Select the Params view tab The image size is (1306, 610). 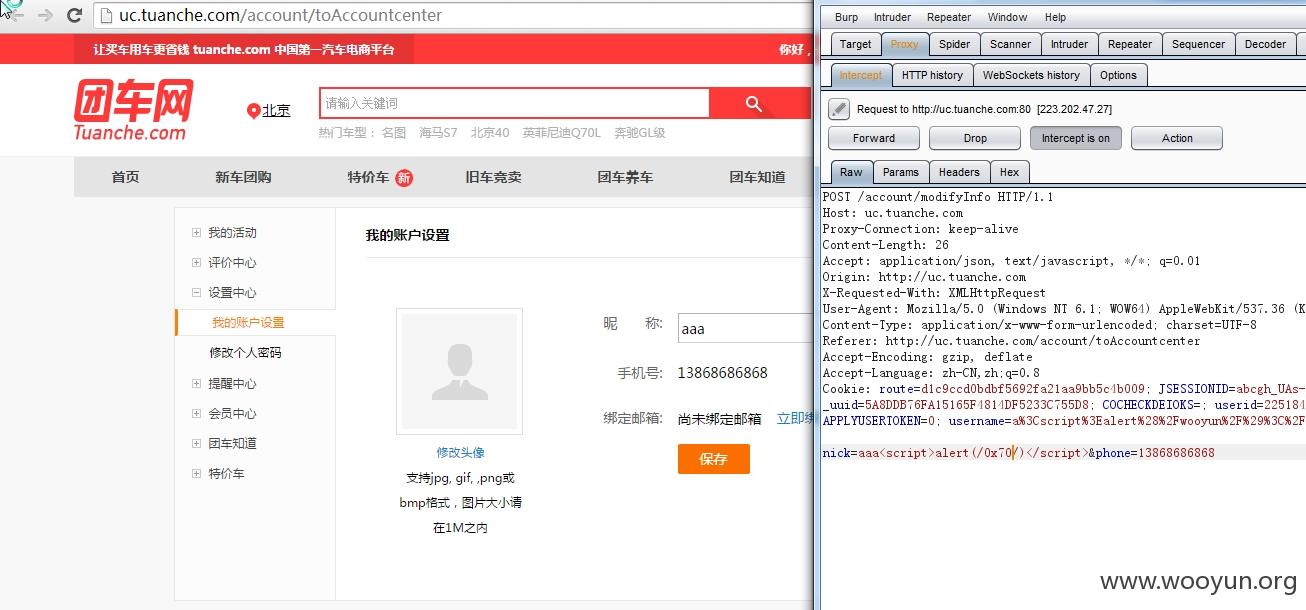pyautogui.click(x=900, y=172)
